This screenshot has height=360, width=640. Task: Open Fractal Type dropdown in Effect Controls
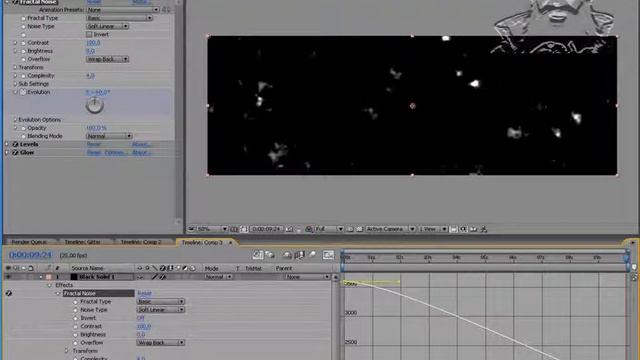pyautogui.click(x=119, y=18)
